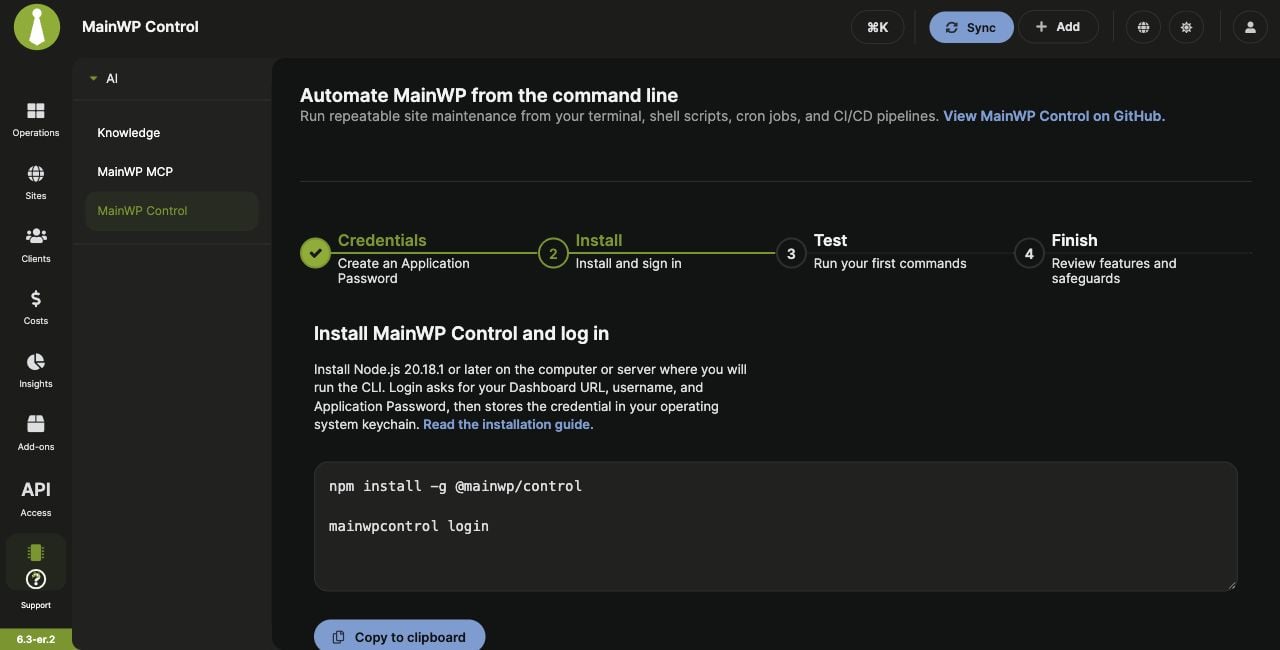Go to the Finish step

(1074, 240)
